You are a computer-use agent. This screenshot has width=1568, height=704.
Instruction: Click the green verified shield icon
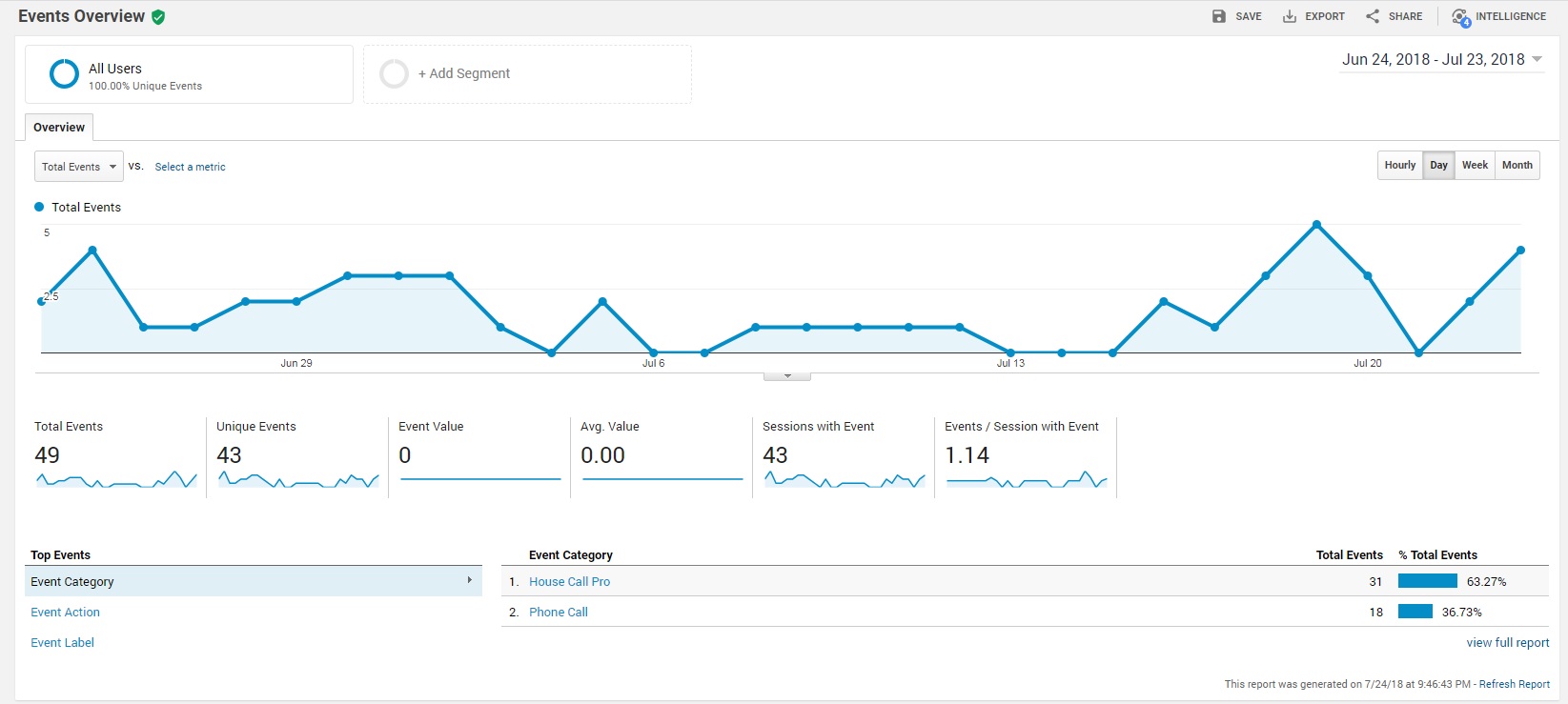point(158,17)
